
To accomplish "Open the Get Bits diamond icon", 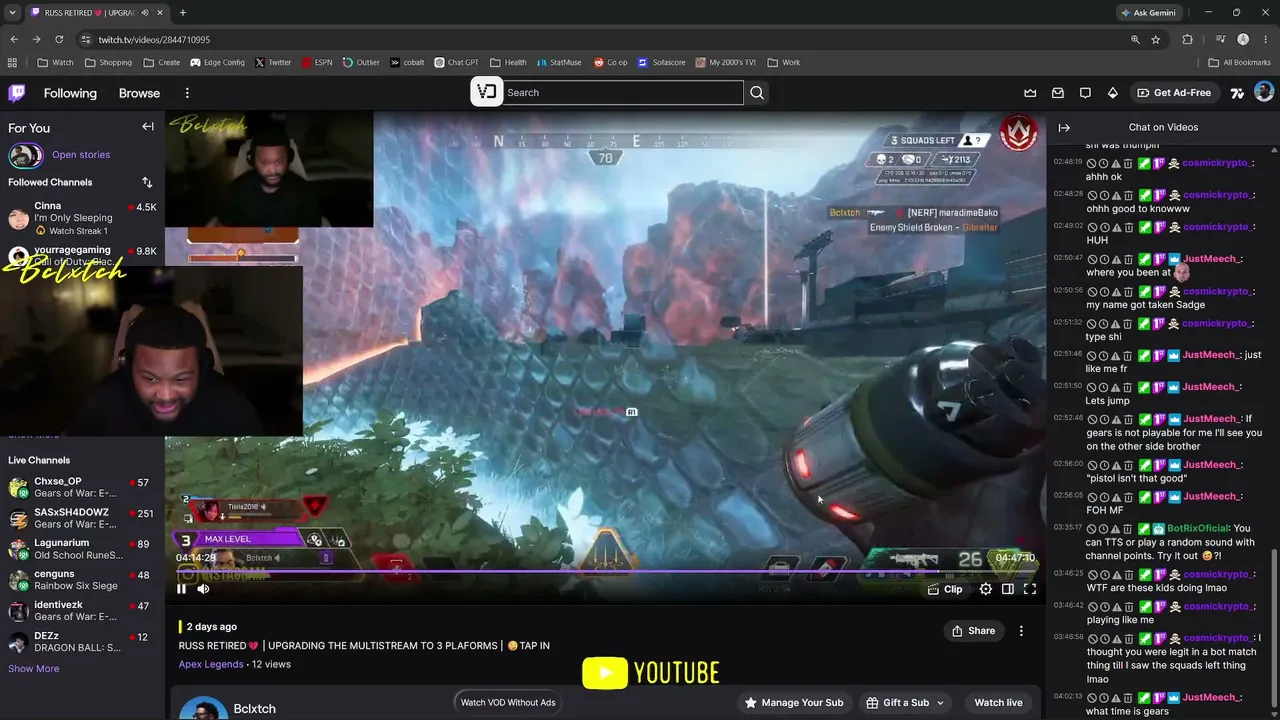I will point(1113,93).
